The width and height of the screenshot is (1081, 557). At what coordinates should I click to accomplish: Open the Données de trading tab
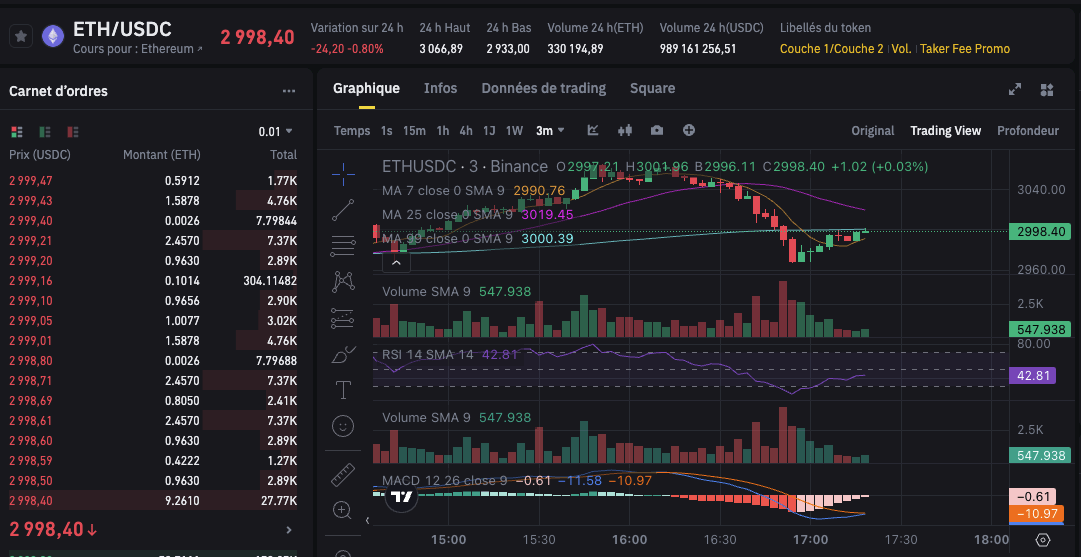point(543,88)
